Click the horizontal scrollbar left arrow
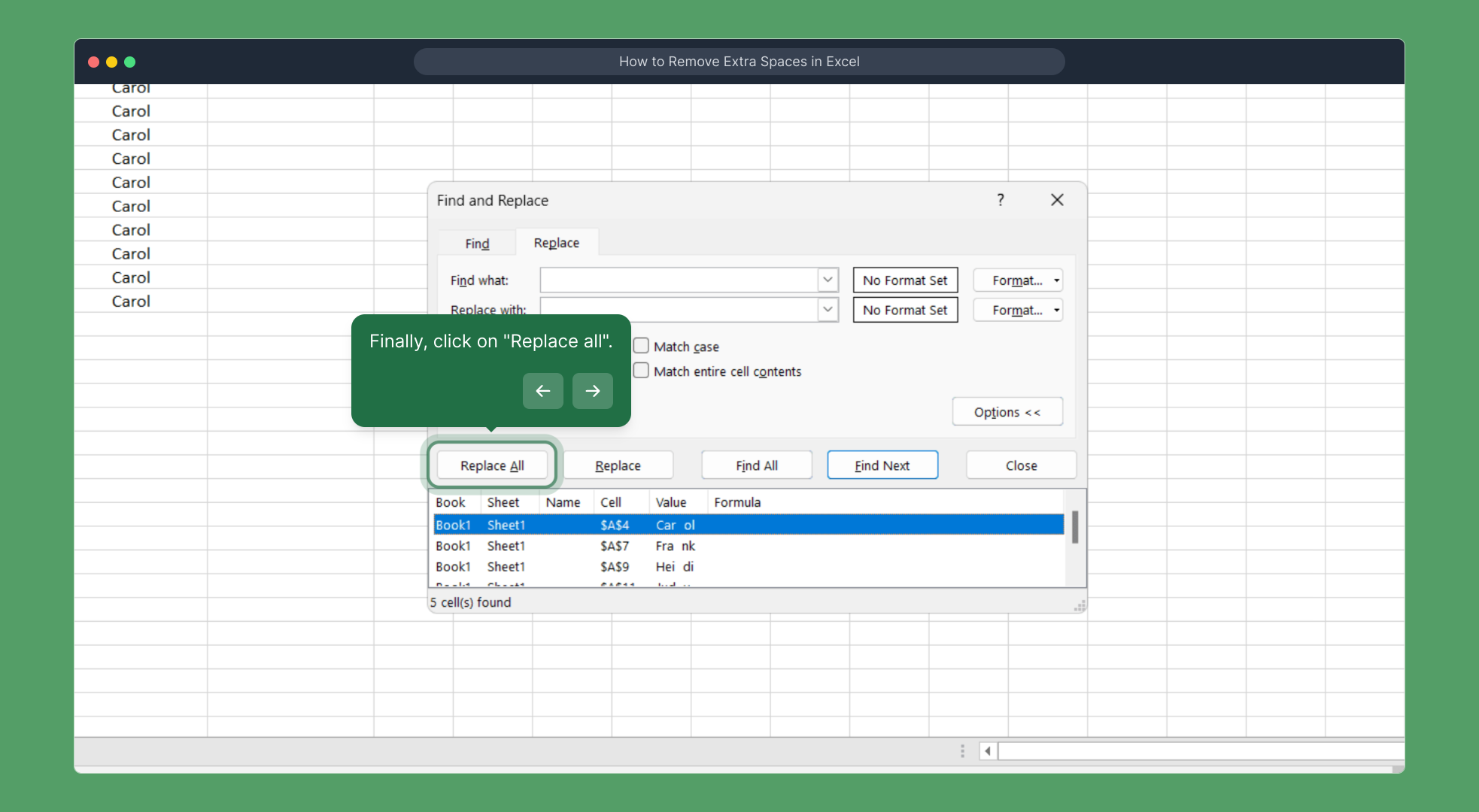 coord(987,750)
